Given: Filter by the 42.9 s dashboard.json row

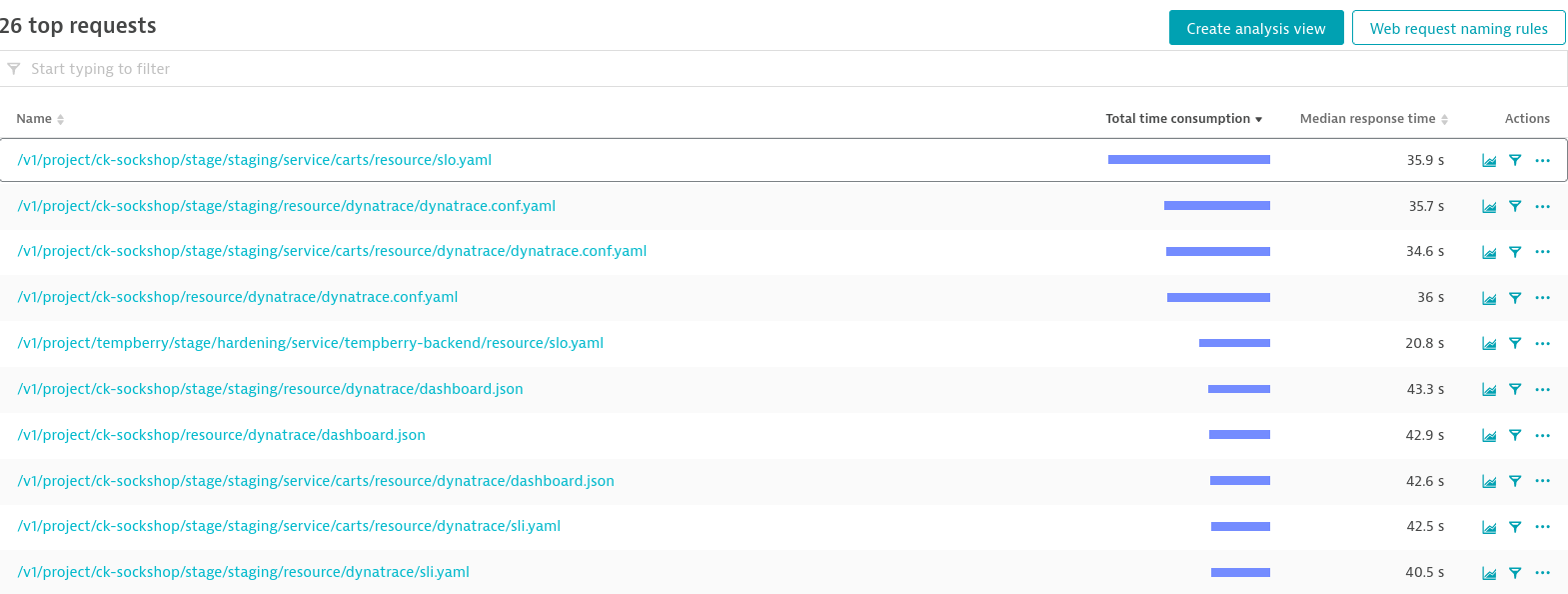Looking at the screenshot, I should tap(1515, 436).
